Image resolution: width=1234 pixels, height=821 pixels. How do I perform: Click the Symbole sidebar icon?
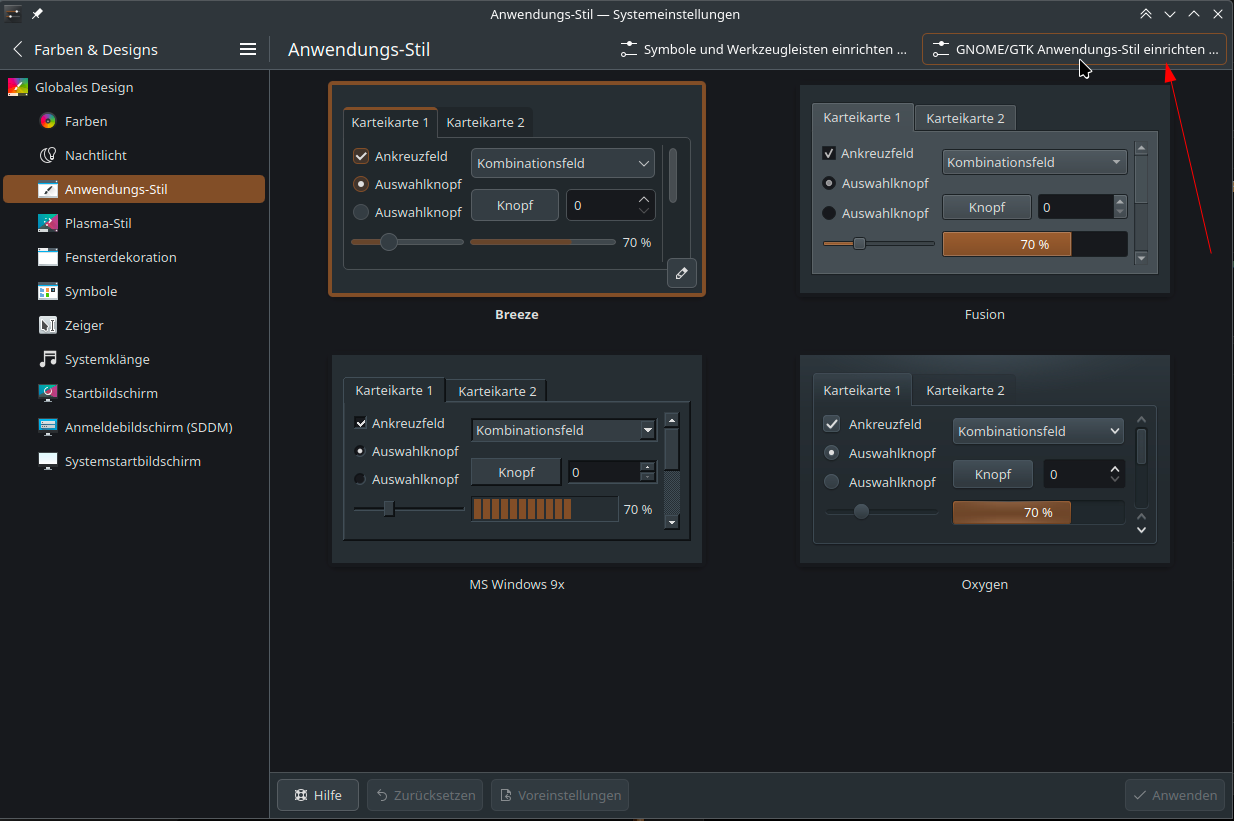[x=47, y=291]
